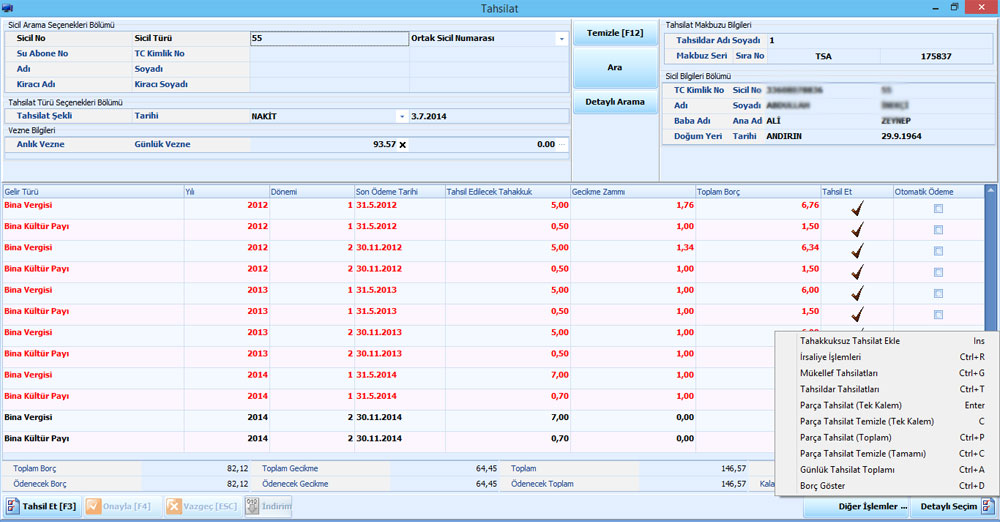The height and width of the screenshot is (522, 1000).
Task: Sort by the Dönemi column header
Action: pos(311,191)
